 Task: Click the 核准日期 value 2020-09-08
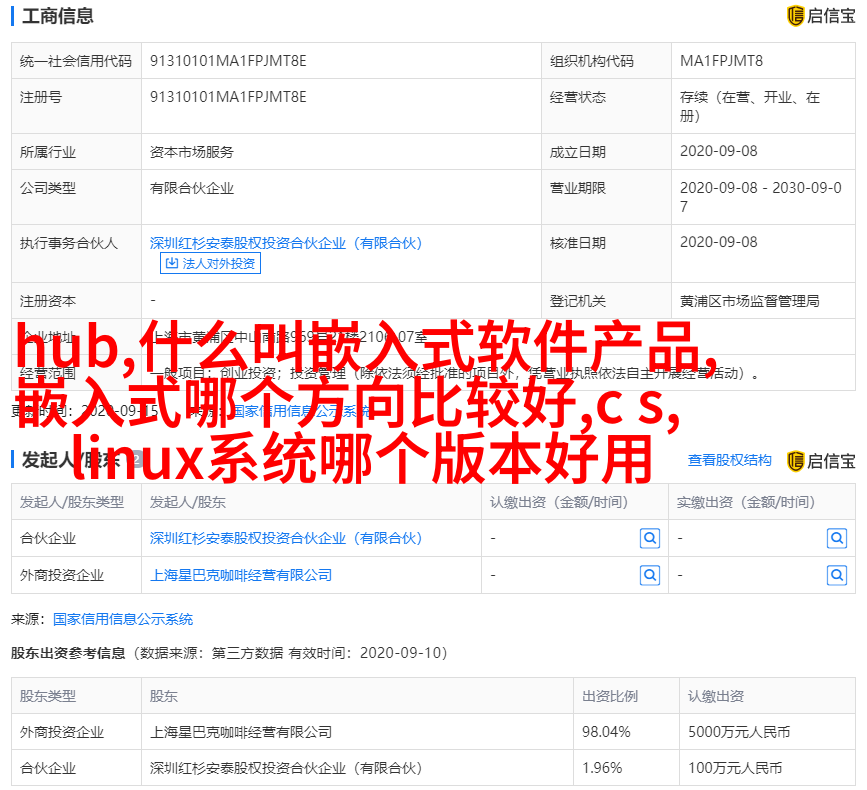718,242
